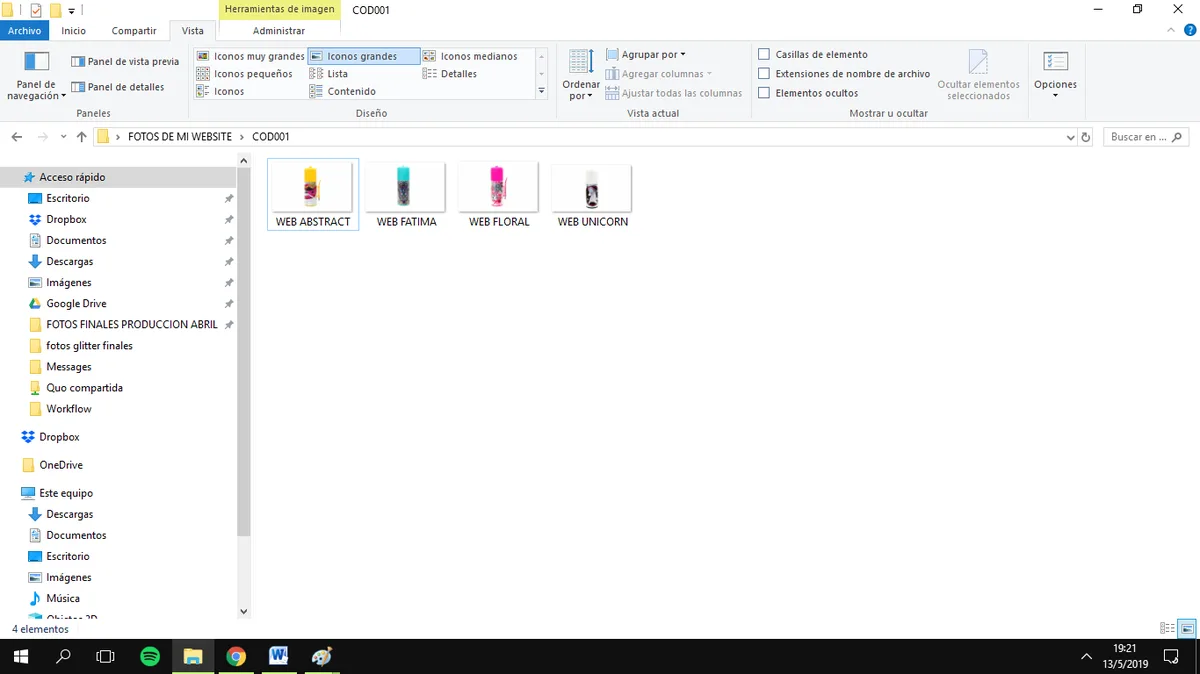1200x674 pixels.
Task: Show Extensiones de nombre de archivo
Action: 765,73
